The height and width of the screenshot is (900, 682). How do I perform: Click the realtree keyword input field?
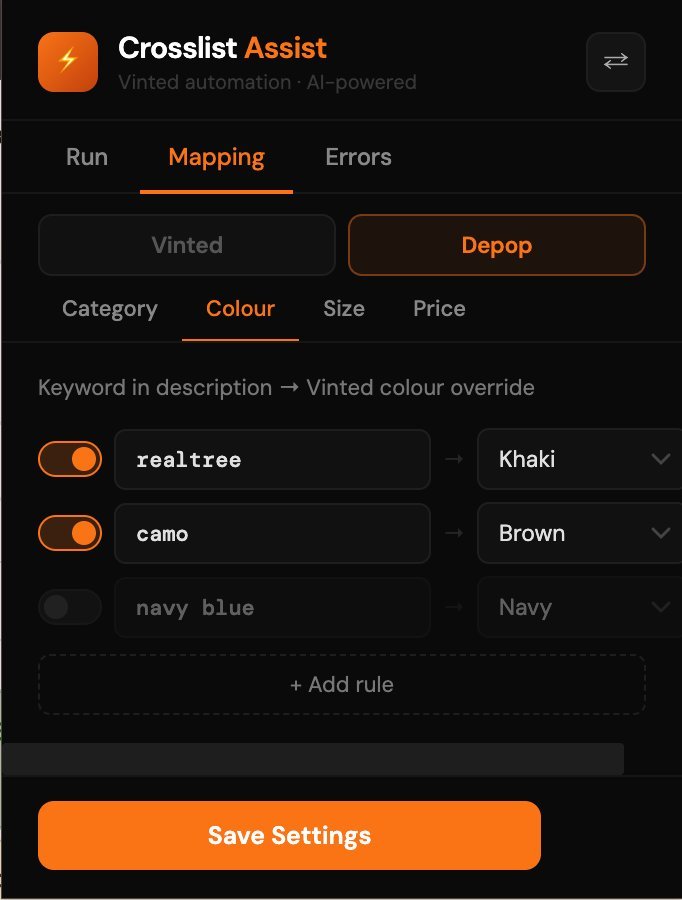[272, 459]
